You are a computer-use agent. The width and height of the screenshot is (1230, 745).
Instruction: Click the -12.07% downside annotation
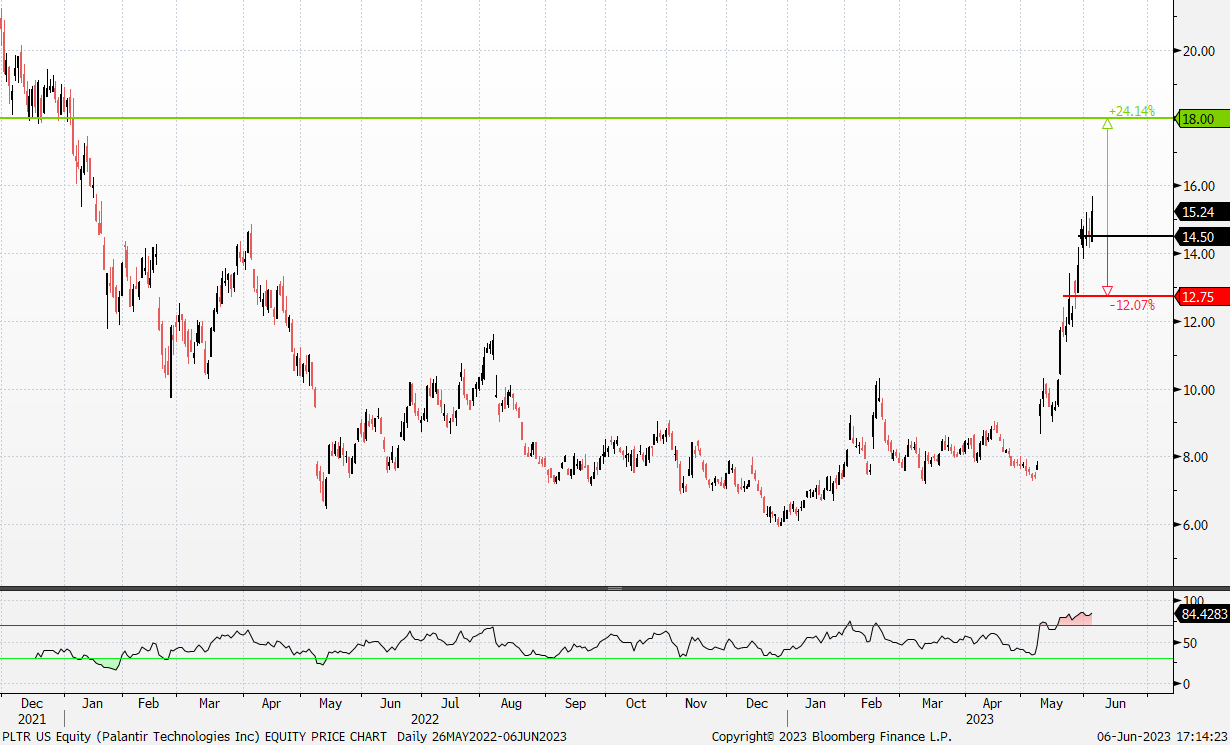tap(1131, 305)
